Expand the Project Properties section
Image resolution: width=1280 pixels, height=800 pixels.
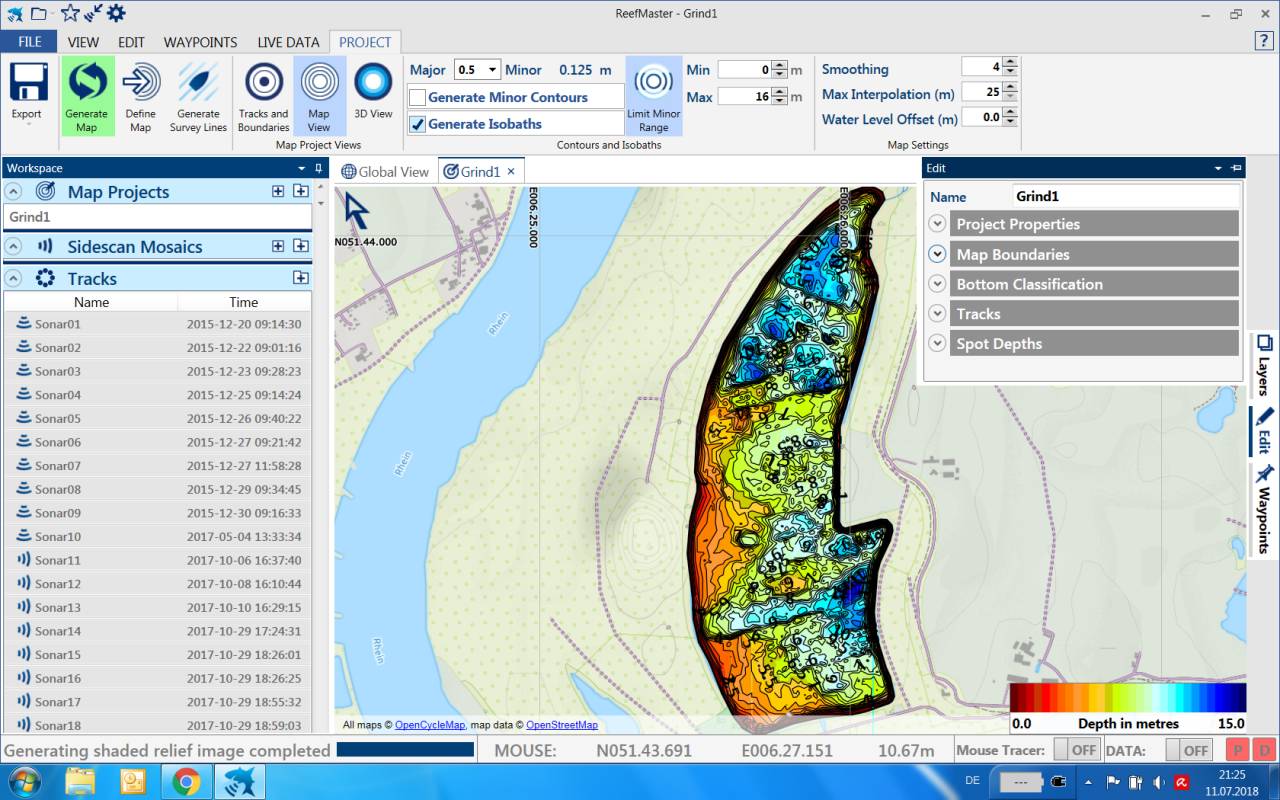pos(937,224)
